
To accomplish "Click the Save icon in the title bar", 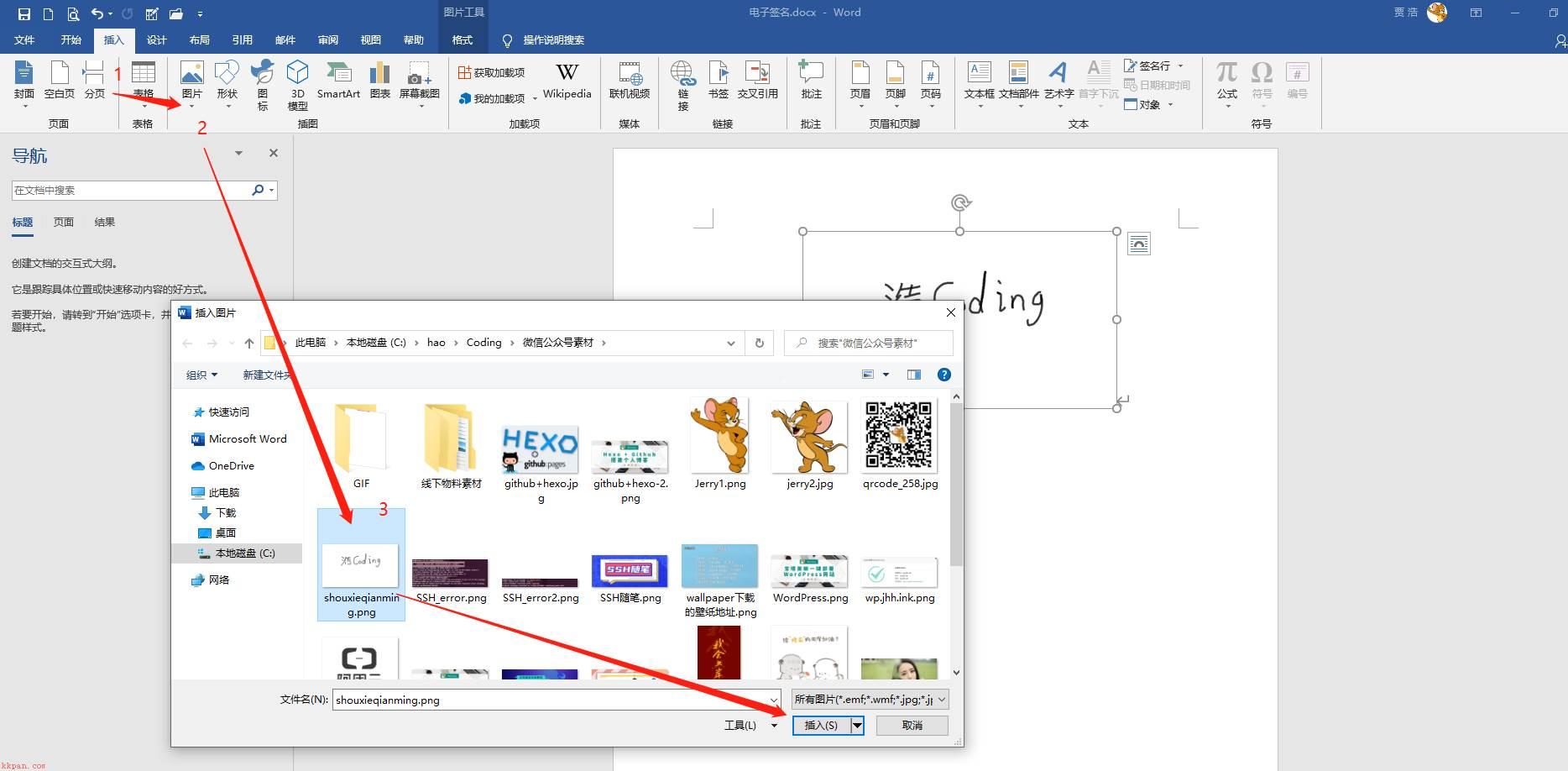I will point(24,13).
